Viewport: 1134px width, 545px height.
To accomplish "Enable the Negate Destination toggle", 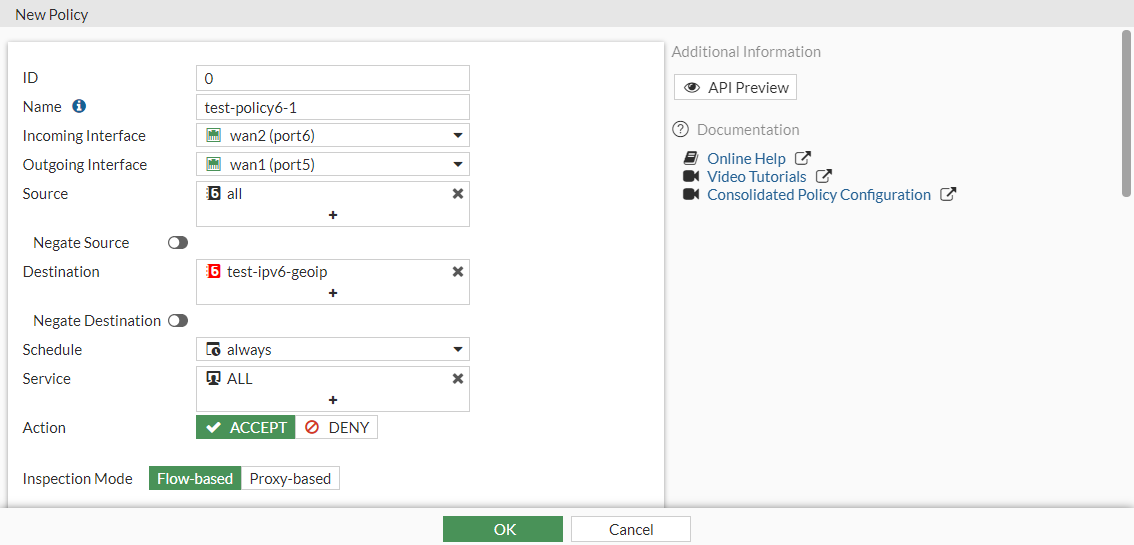I will [178, 321].
